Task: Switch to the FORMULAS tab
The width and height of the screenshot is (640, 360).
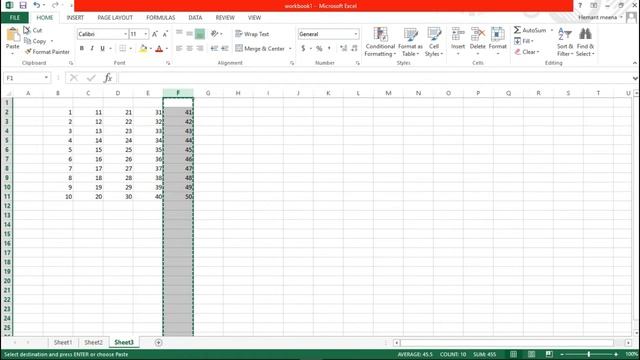Action: (x=160, y=18)
